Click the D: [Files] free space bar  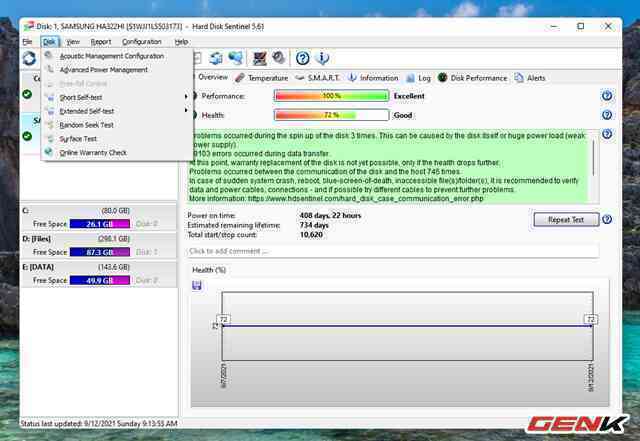click(x=100, y=252)
